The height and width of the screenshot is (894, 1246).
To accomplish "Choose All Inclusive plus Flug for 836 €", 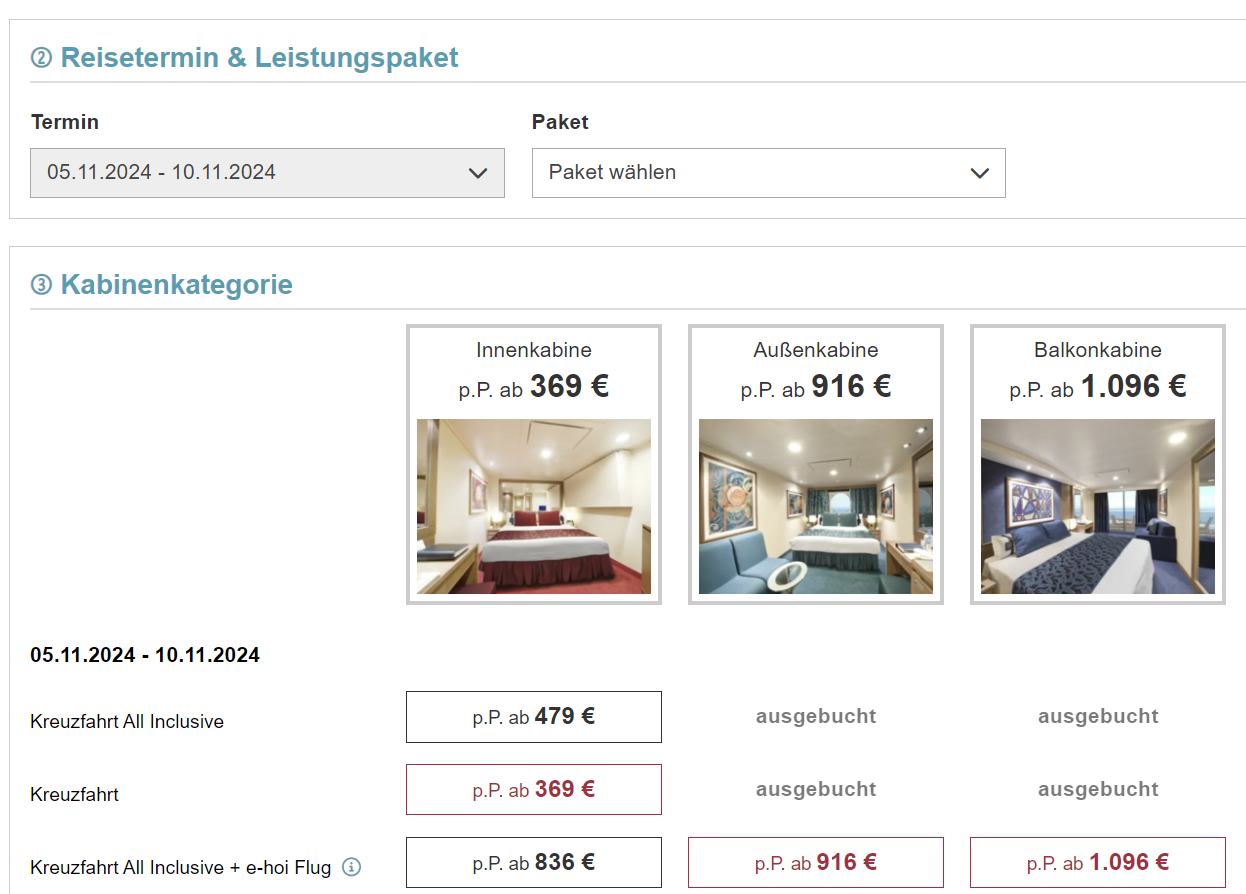I will pos(534,862).
